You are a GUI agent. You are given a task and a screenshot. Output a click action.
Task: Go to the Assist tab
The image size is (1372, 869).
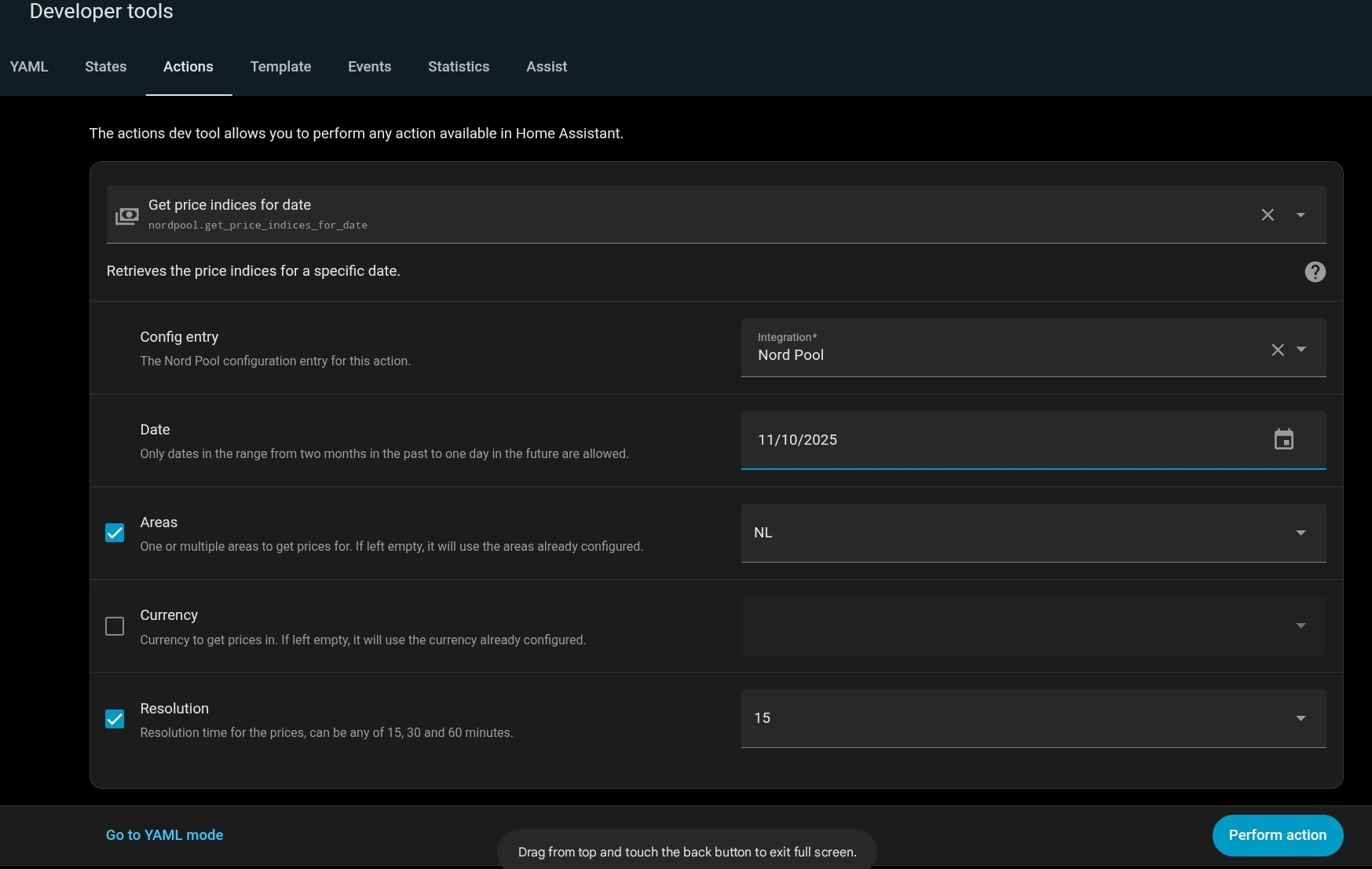[x=546, y=67]
